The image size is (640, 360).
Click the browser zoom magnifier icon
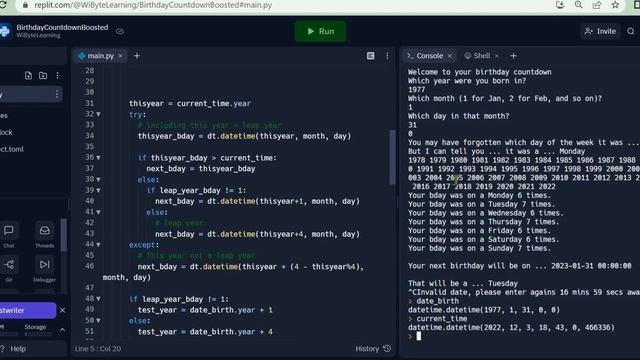(578, 5)
